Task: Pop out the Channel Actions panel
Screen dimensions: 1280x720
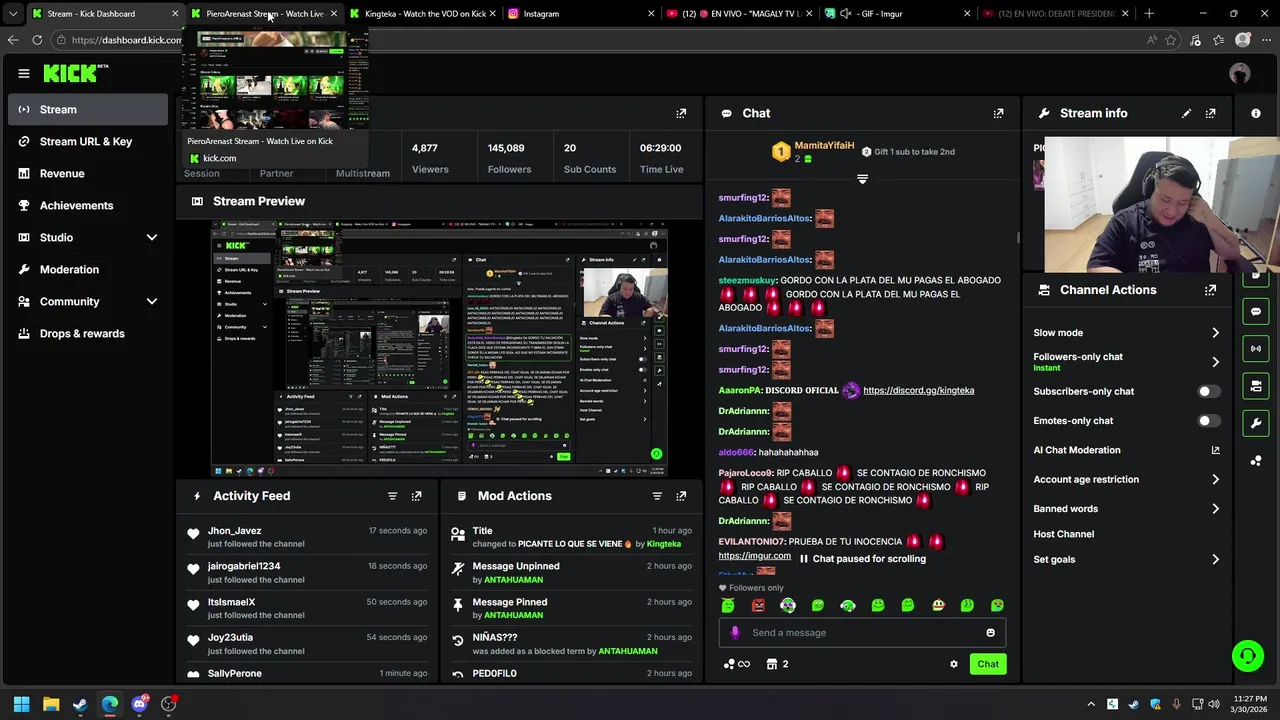Action: point(1210,290)
